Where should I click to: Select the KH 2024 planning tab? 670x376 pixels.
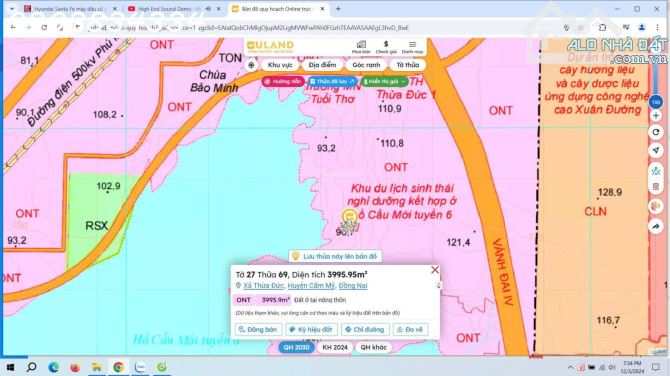click(335, 347)
